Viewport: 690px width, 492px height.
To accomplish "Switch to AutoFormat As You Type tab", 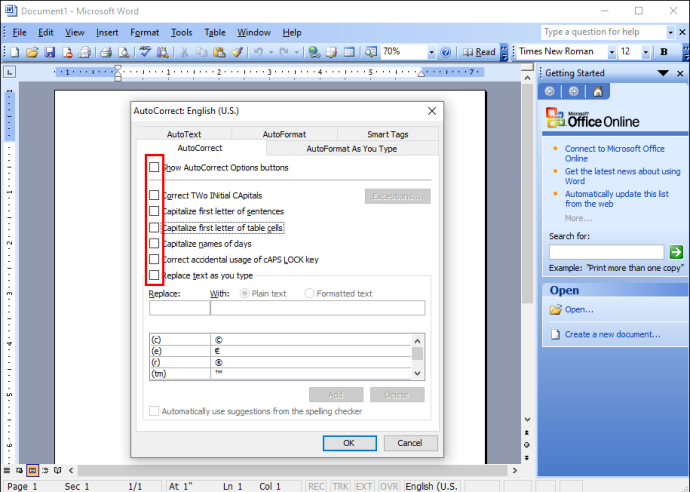I will pos(352,149).
